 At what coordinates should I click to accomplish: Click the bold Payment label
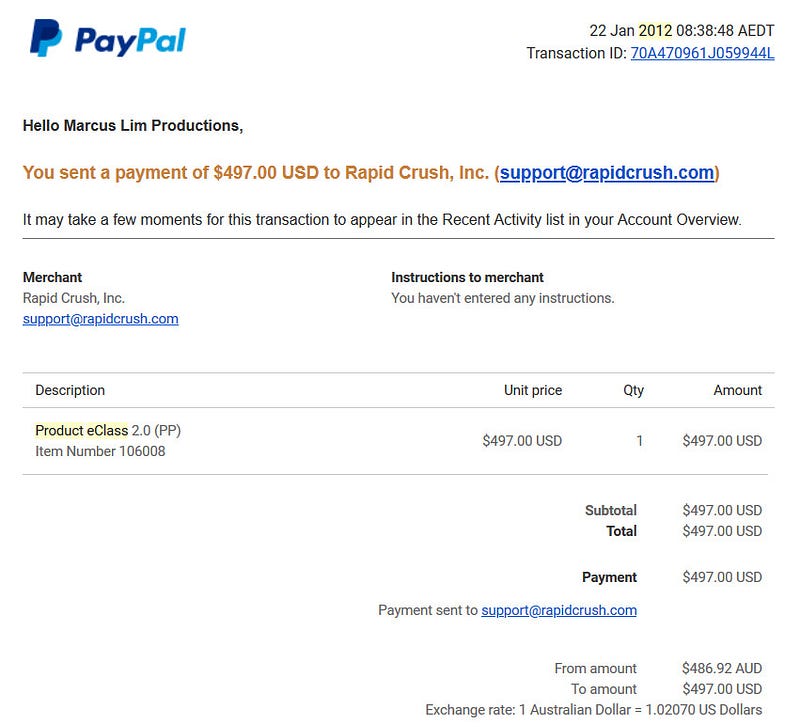[x=609, y=577]
